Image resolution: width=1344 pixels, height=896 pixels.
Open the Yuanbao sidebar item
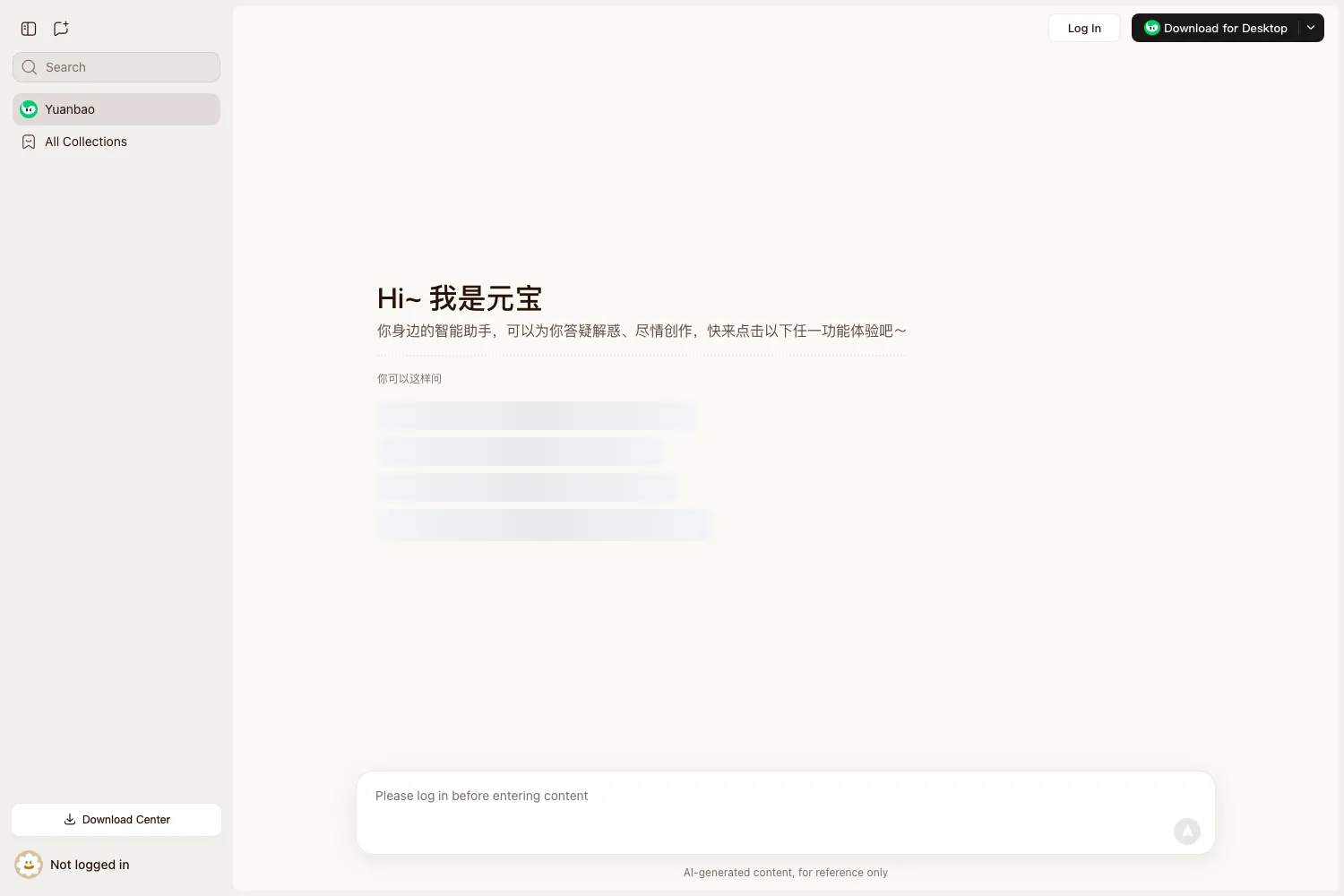116,109
